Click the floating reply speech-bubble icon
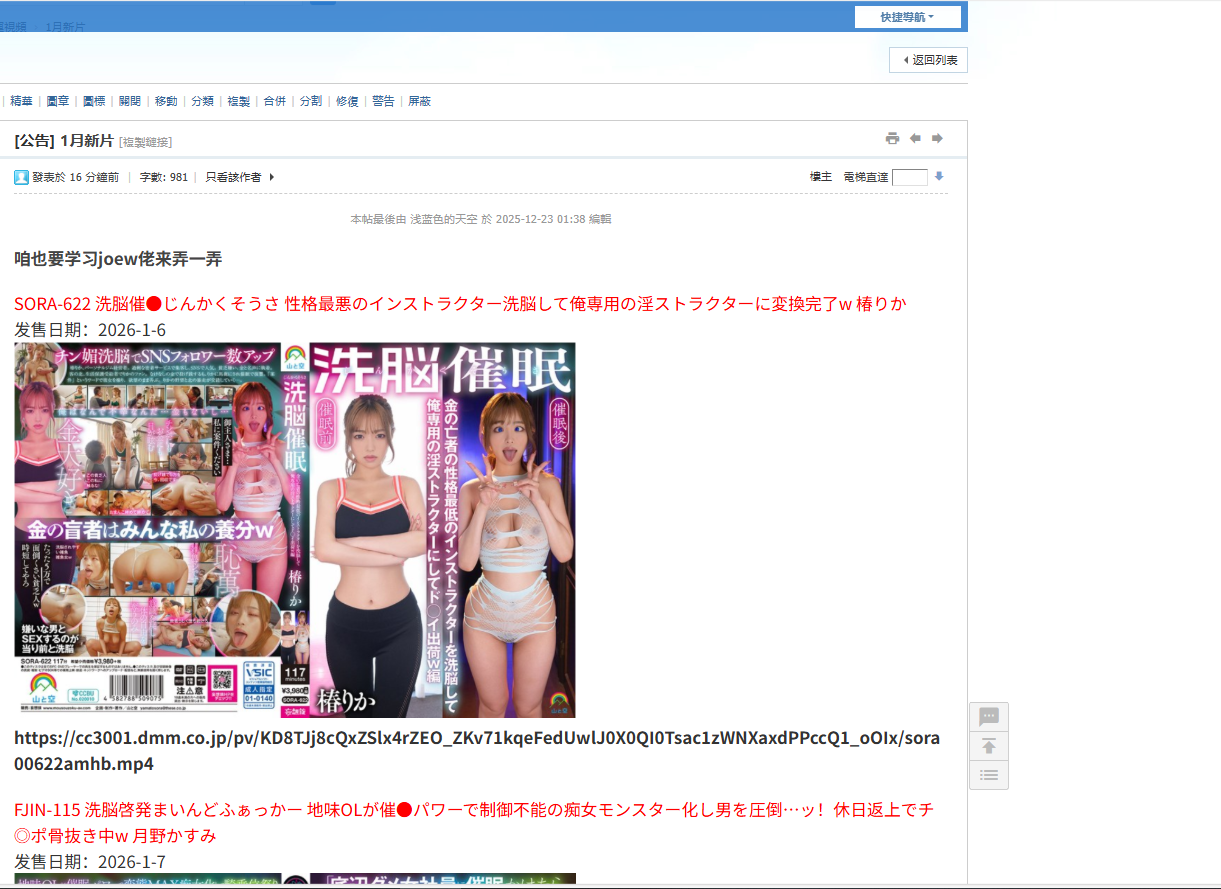Image resolution: width=1221 pixels, height=889 pixels. (989, 717)
